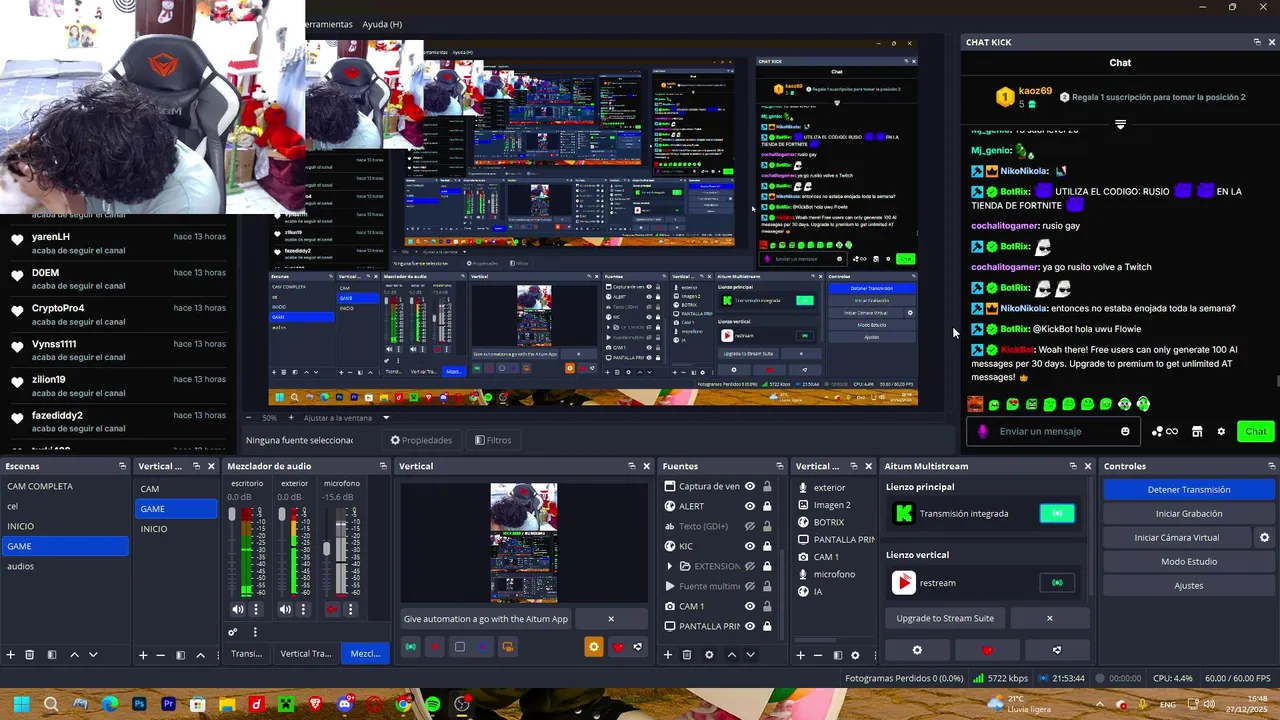Open Aitum Multistream settings gear
The width and height of the screenshot is (1280, 720).
click(x=917, y=650)
